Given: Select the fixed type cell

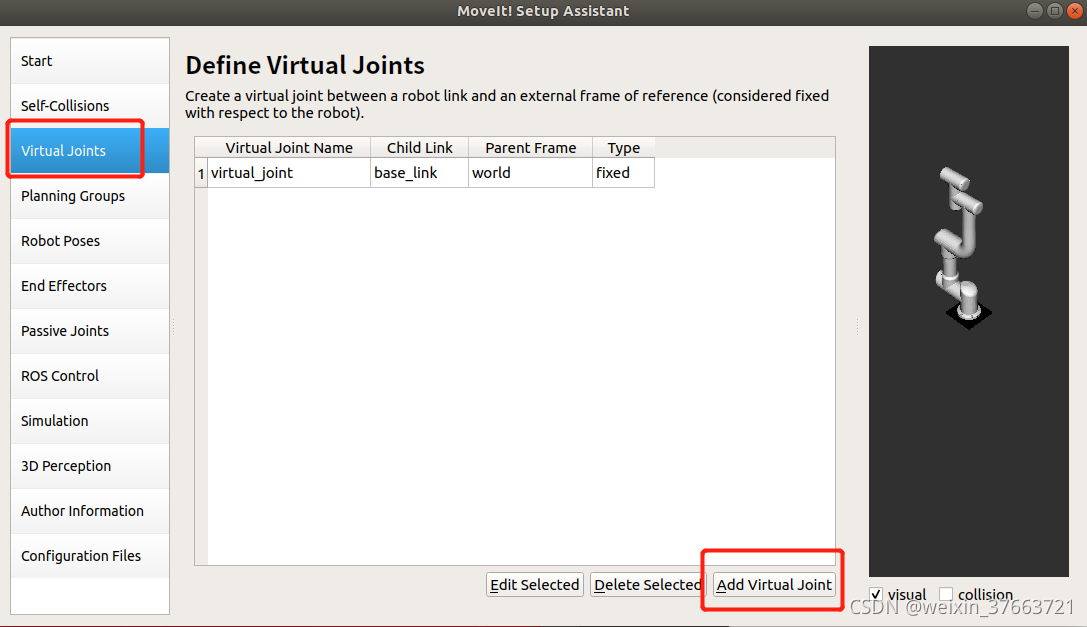Looking at the screenshot, I should click(x=623, y=173).
